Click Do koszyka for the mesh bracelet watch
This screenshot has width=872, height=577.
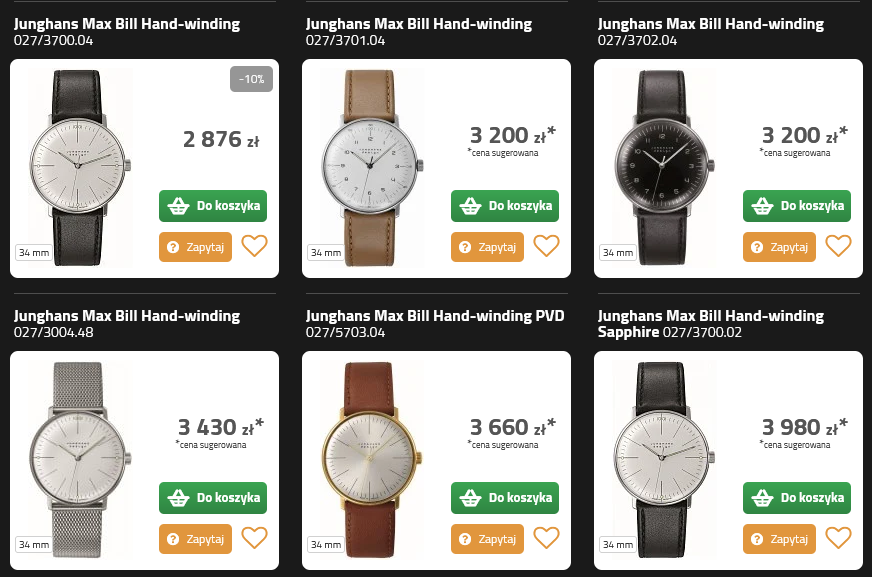pyautogui.click(x=213, y=498)
